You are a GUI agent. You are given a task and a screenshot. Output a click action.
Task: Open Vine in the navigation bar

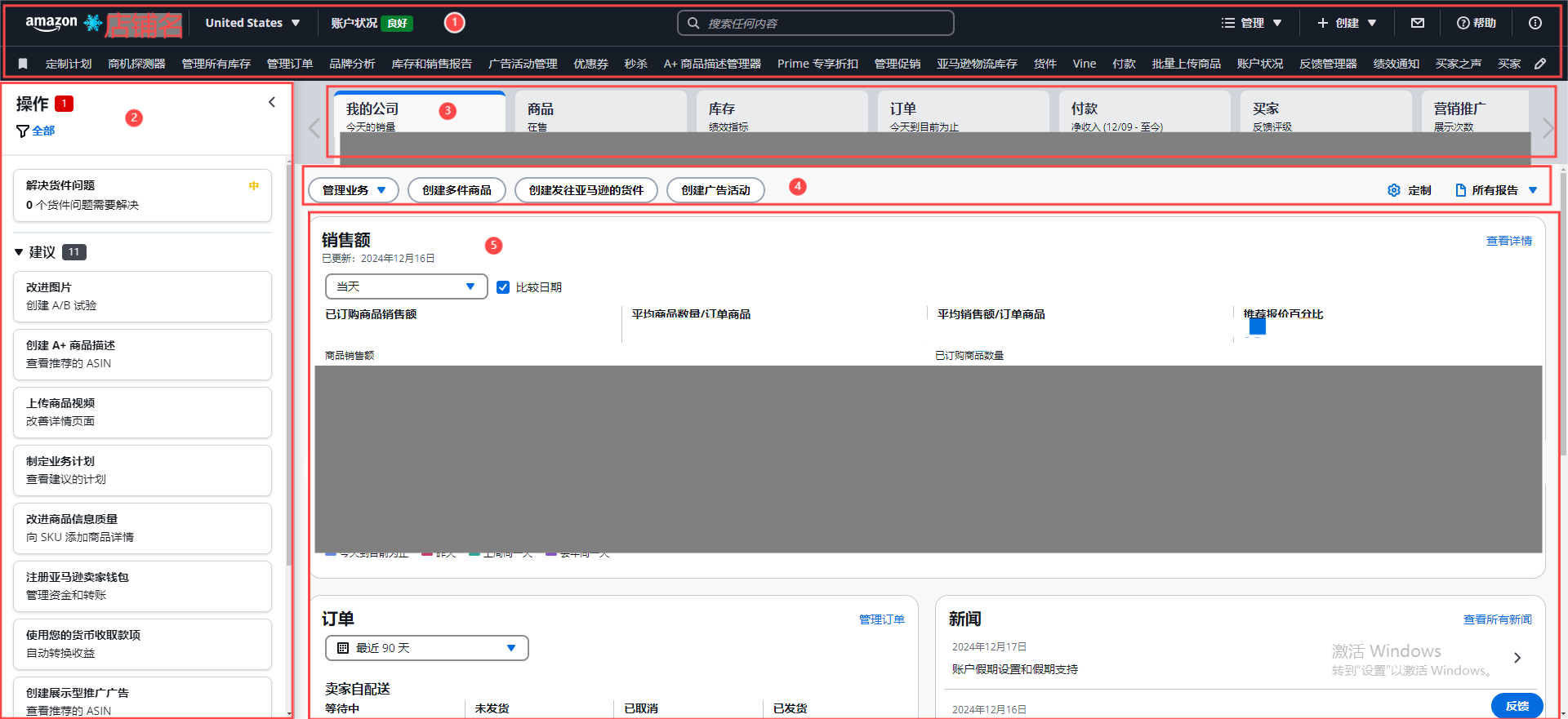[x=1085, y=64]
